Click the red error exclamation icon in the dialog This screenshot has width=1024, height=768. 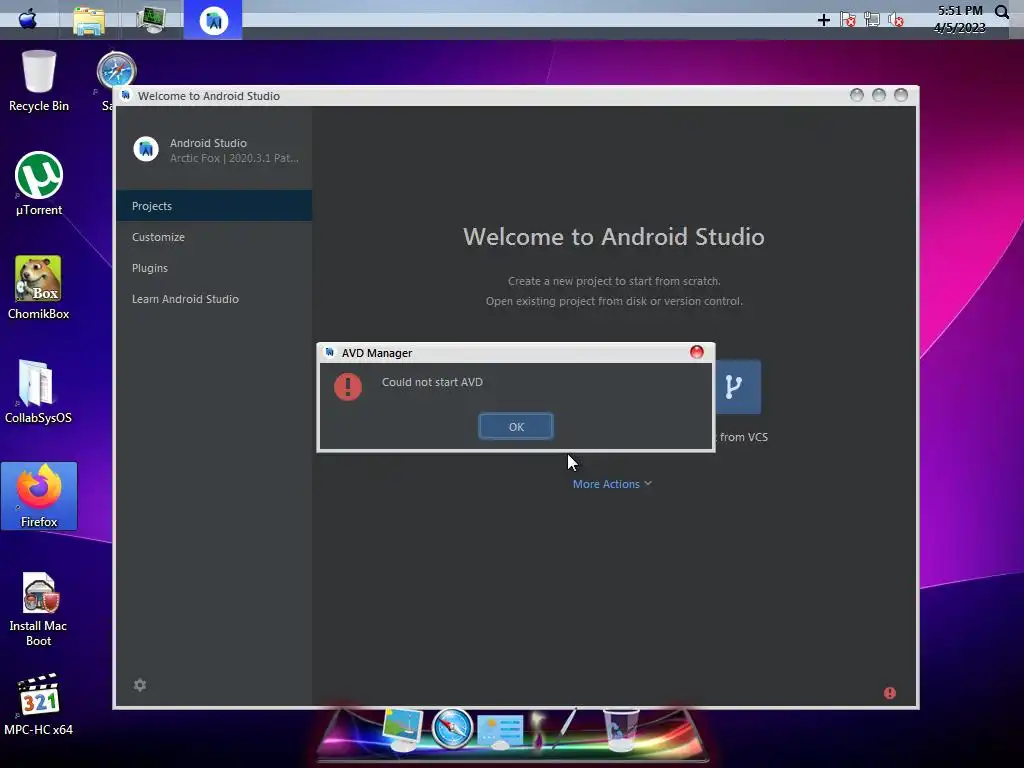348,387
